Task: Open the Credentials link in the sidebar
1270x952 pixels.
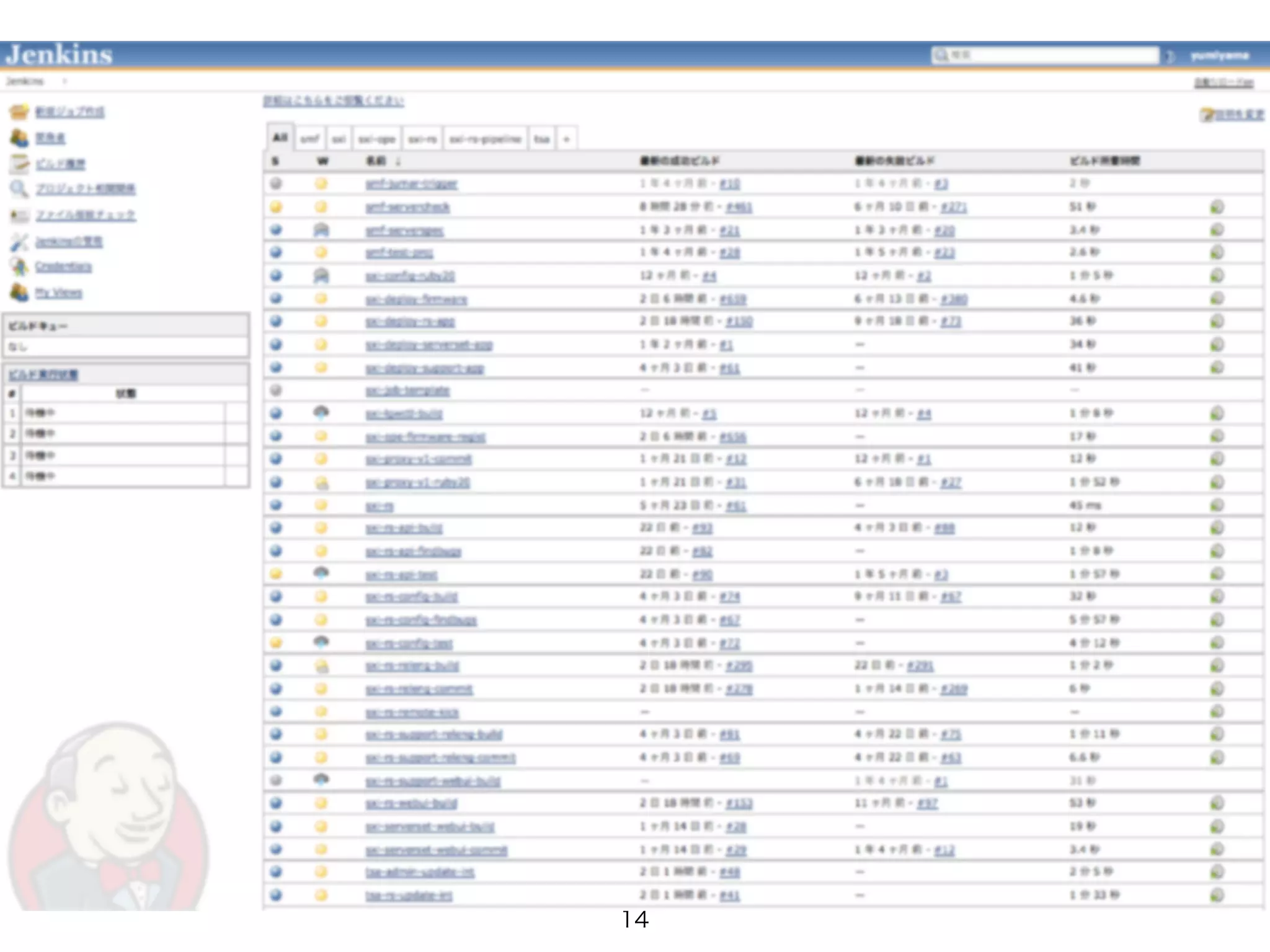Action: coord(63,267)
